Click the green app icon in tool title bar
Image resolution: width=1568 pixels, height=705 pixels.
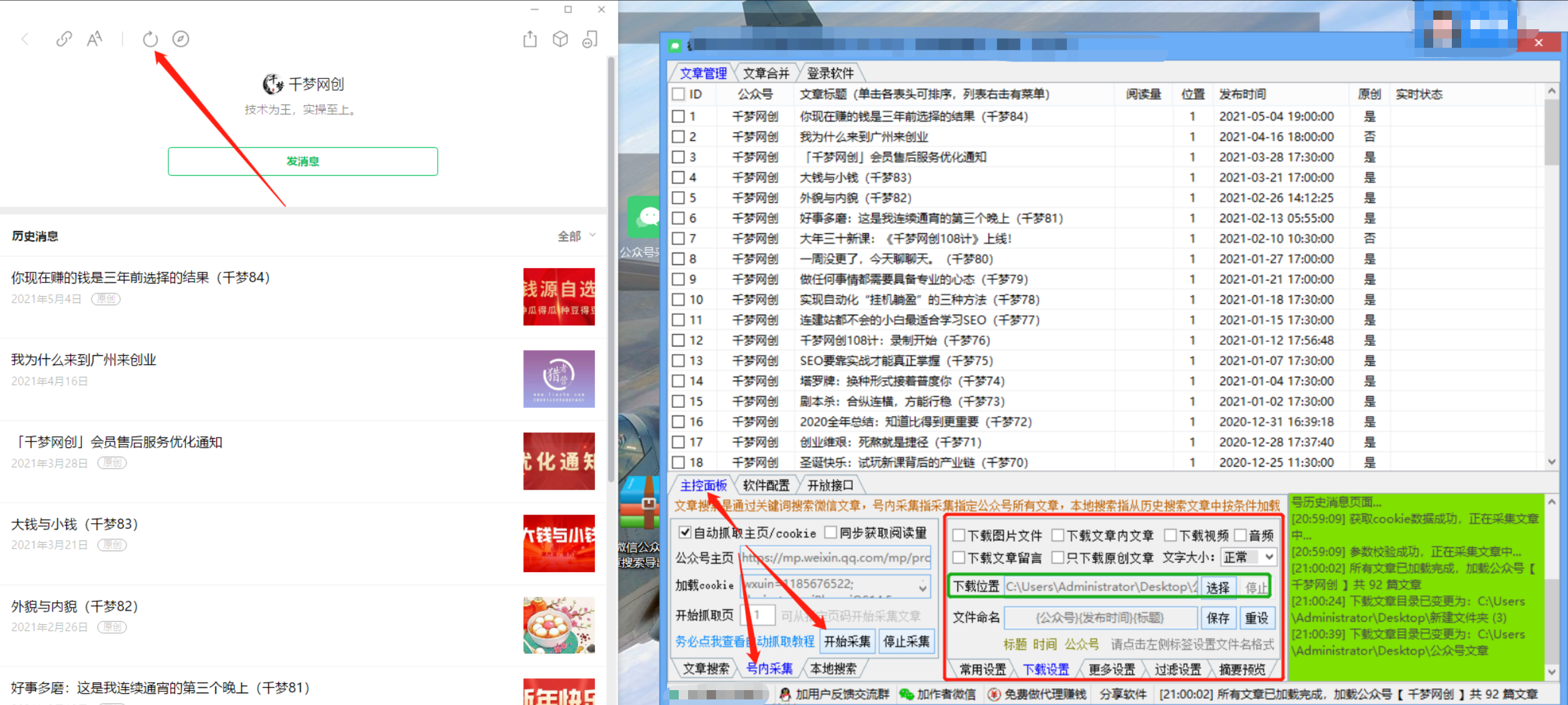(x=675, y=45)
